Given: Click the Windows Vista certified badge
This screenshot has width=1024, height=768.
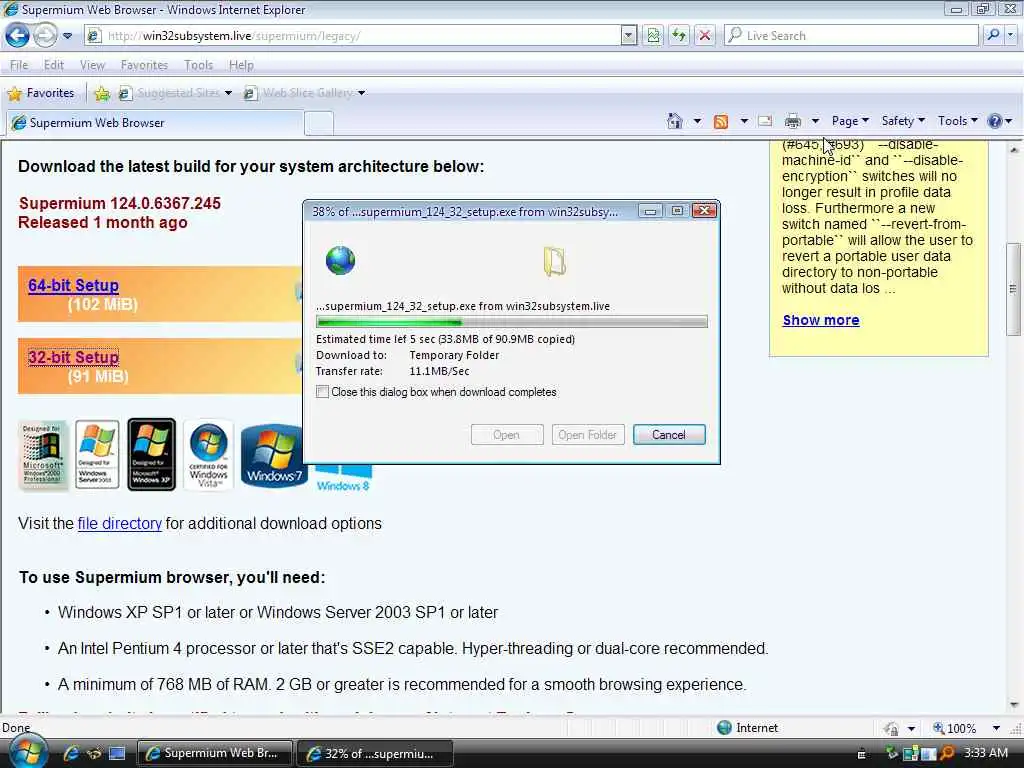Looking at the screenshot, I should tap(208, 455).
